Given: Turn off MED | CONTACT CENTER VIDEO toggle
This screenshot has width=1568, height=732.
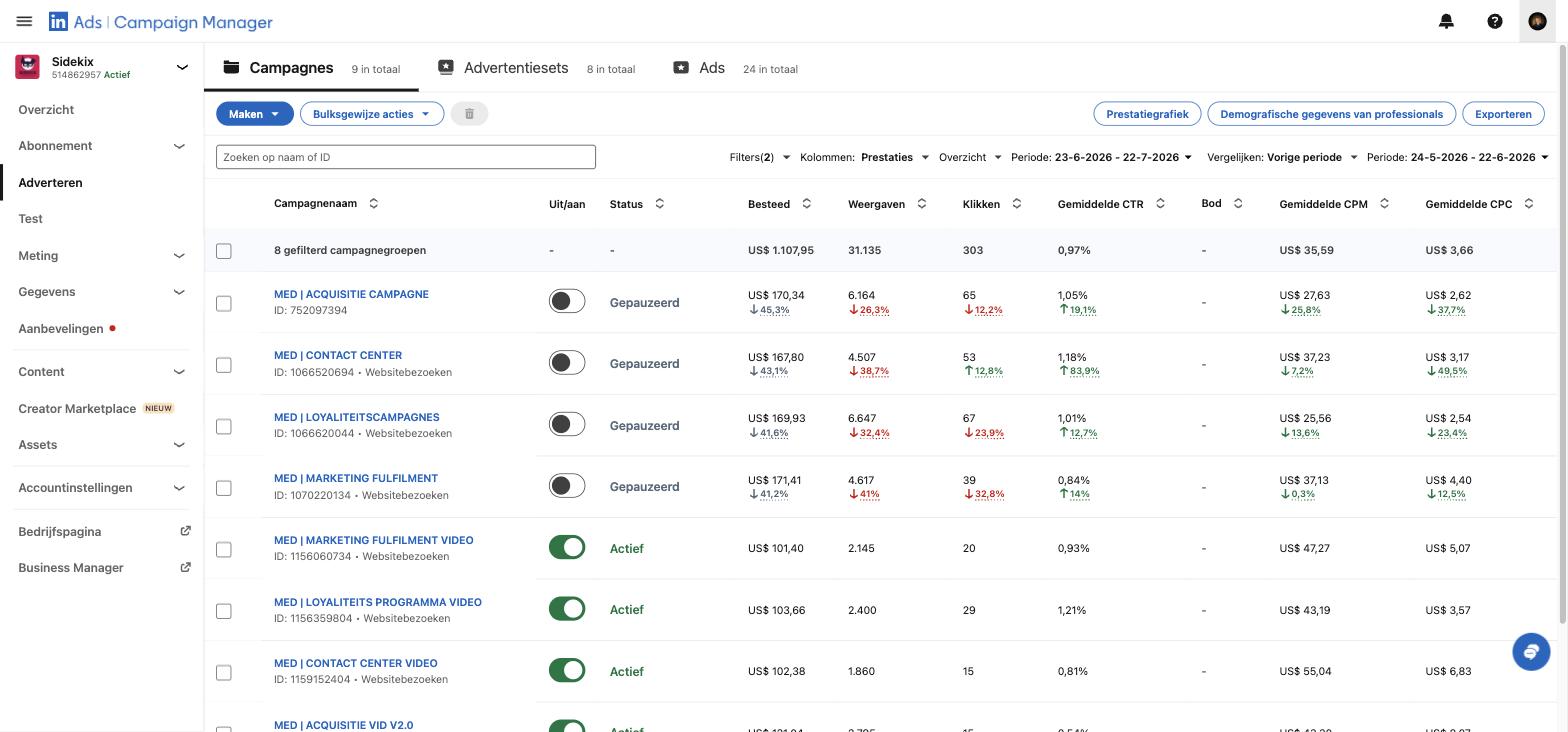Looking at the screenshot, I should pos(567,670).
